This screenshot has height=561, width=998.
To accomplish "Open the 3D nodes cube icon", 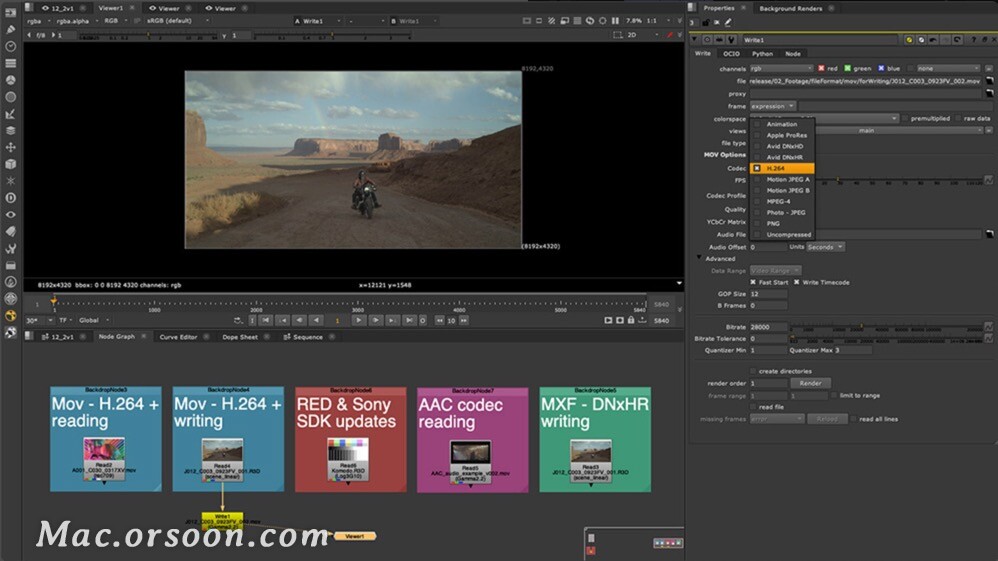I will (10, 164).
